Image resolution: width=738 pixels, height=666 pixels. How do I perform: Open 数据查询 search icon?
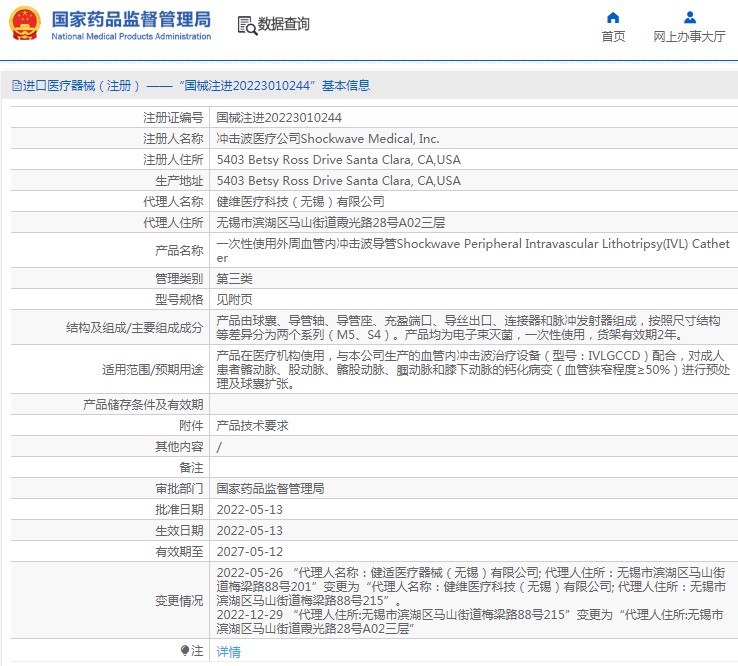click(247, 25)
